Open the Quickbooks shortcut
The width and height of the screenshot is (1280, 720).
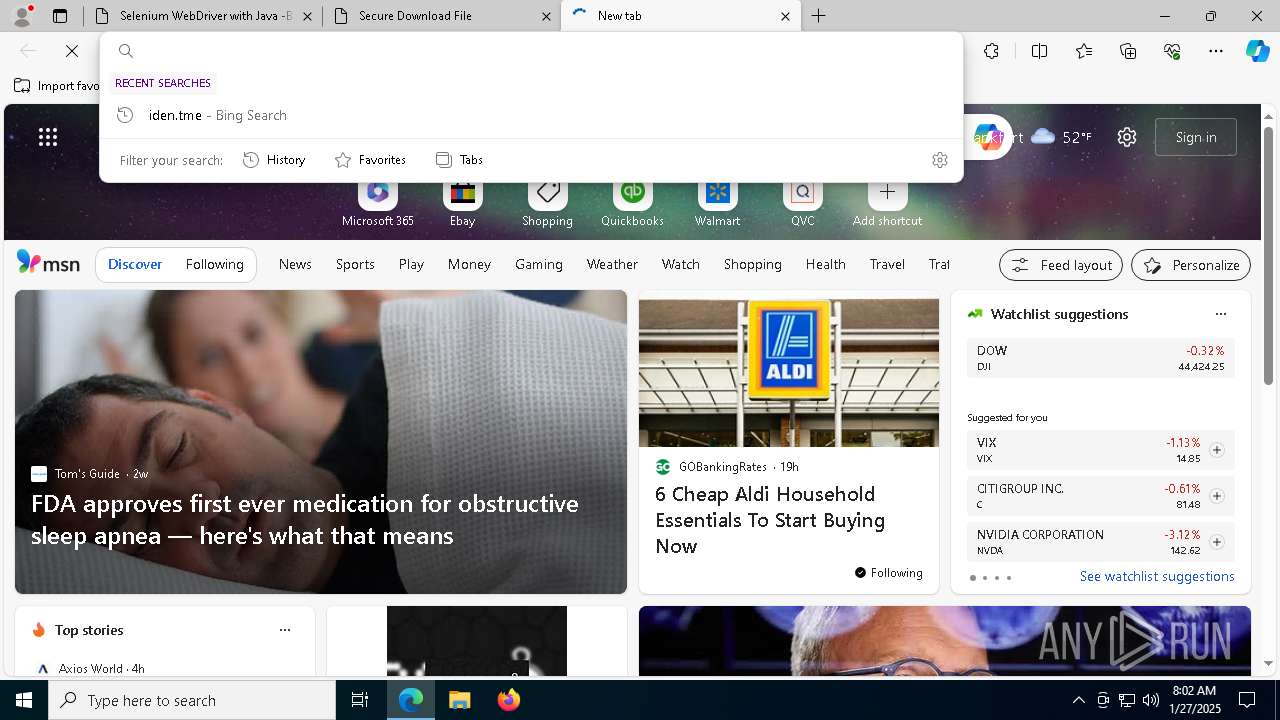(632, 204)
